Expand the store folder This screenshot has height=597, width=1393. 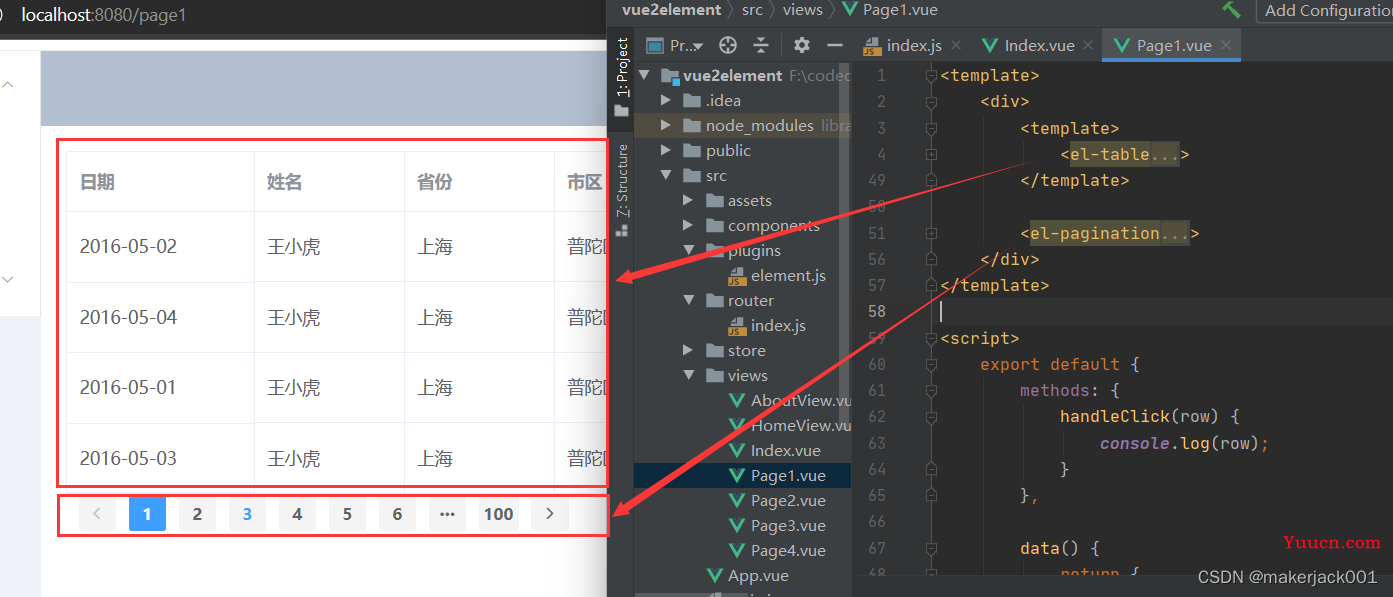688,350
